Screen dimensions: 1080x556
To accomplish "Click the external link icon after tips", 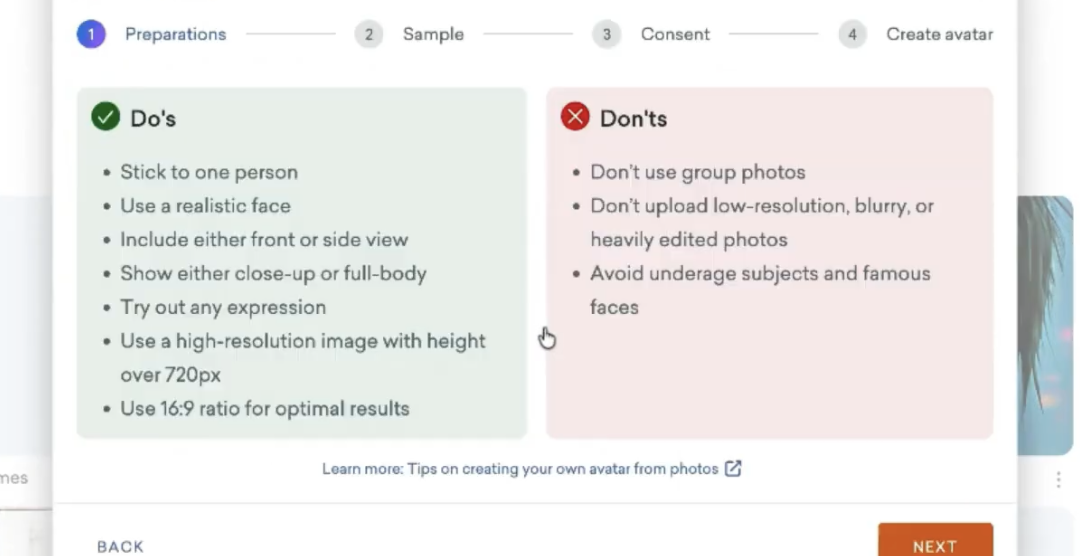I will tap(733, 468).
